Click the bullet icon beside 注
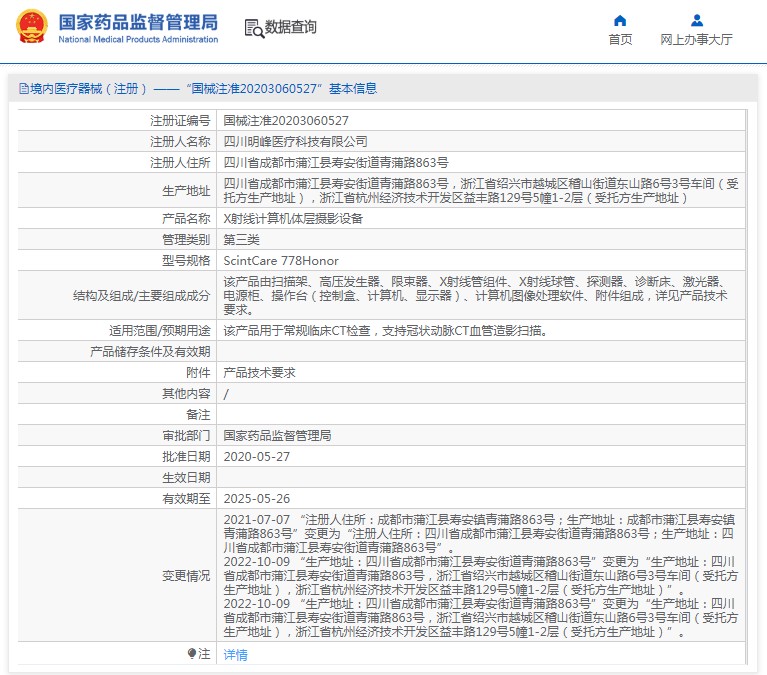This screenshot has height=675, width=767. coord(192,653)
